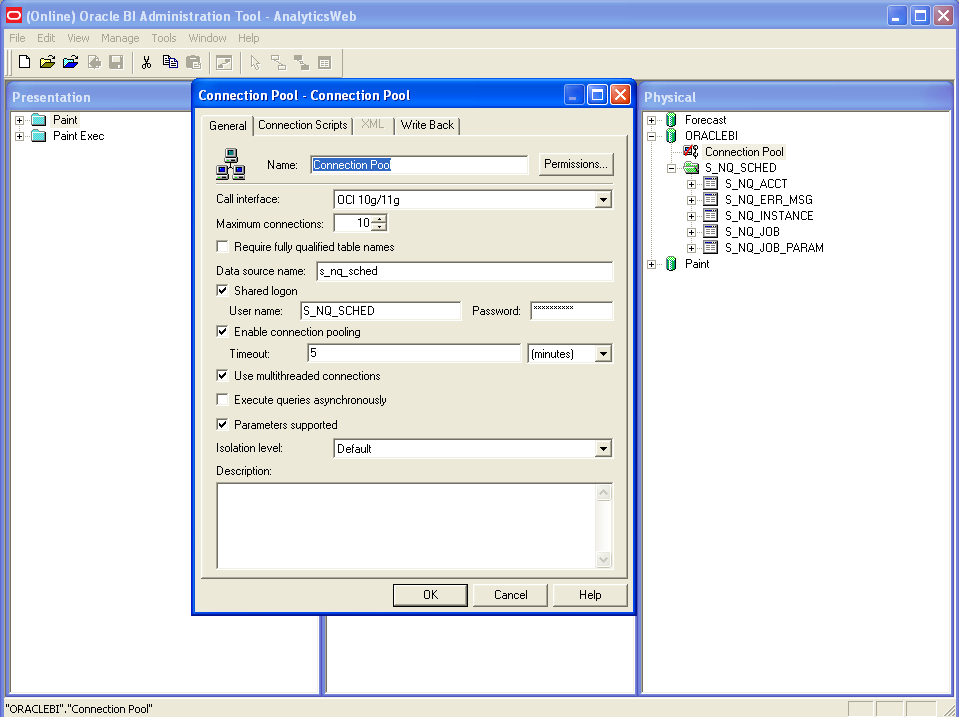The image size is (959, 717).
Task: Click the Permissions... button
Action: [x=576, y=164]
